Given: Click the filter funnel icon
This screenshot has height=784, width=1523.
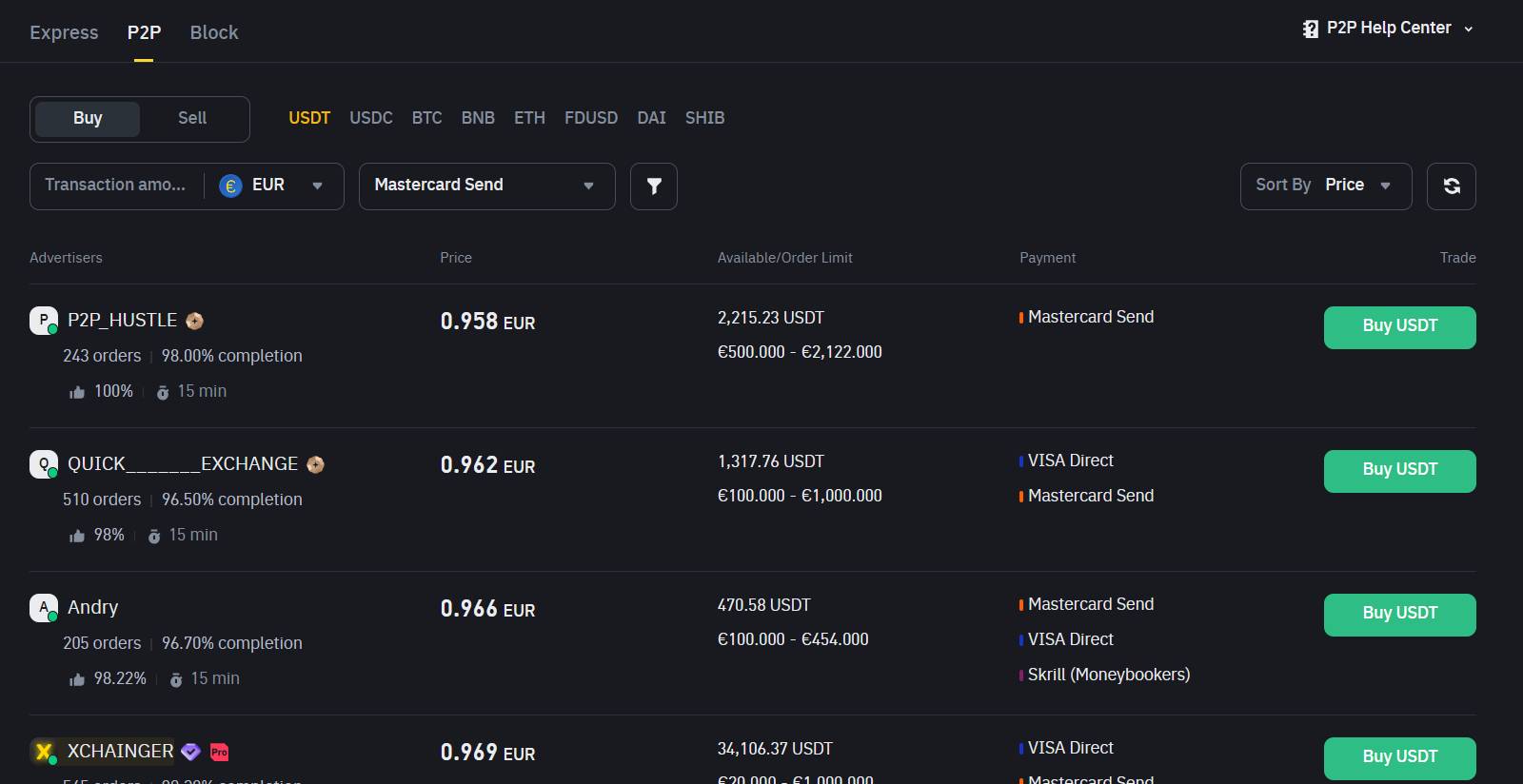Looking at the screenshot, I should click(x=654, y=186).
